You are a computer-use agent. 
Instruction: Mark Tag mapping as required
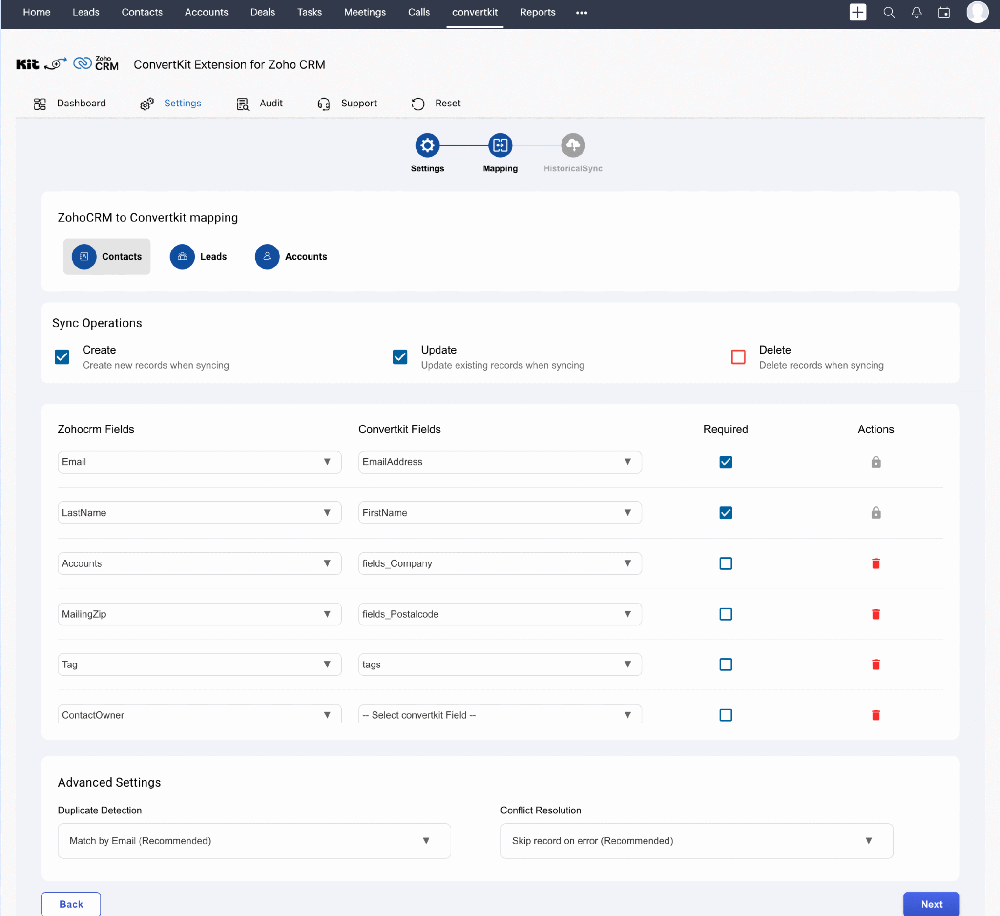click(725, 664)
